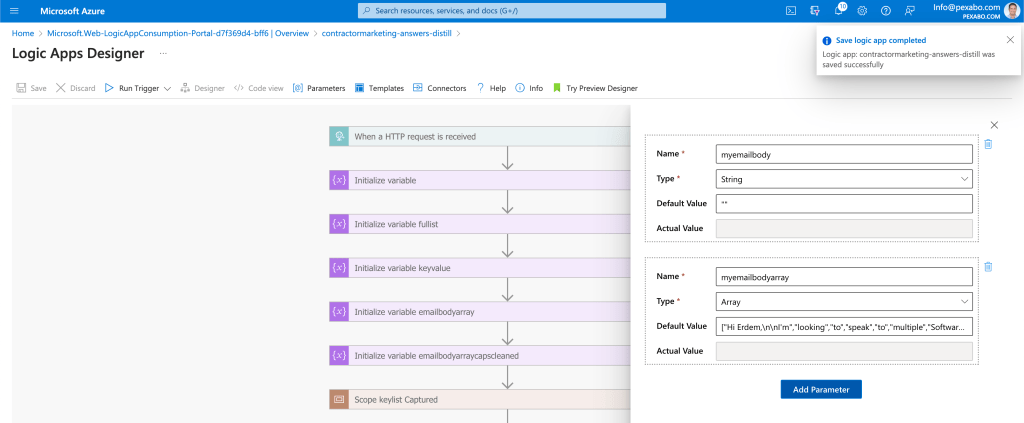Click Help in the designer toolbar

pyautogui.click(x=490, y=88)
